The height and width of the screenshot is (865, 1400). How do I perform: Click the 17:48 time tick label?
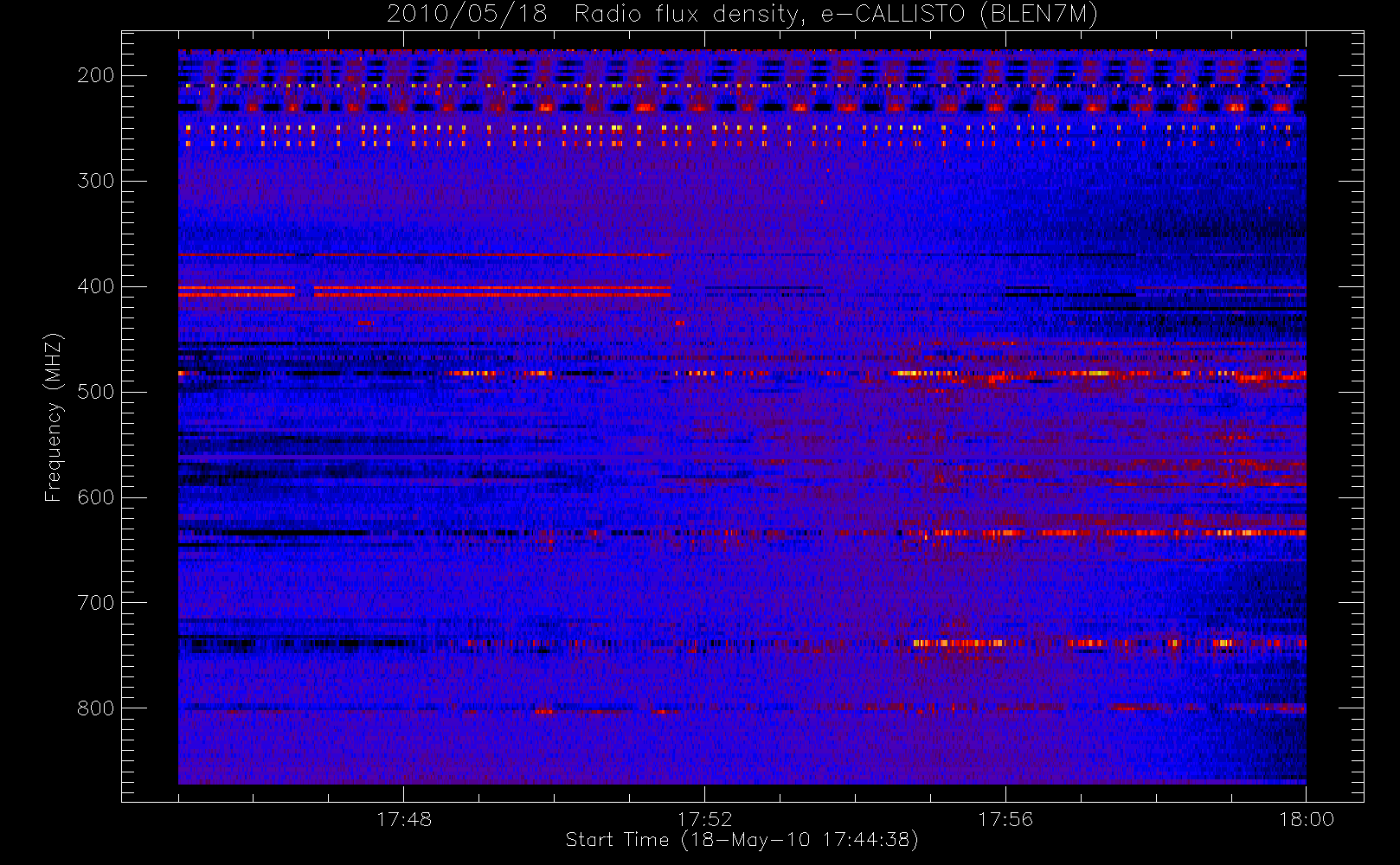point(404,819)
